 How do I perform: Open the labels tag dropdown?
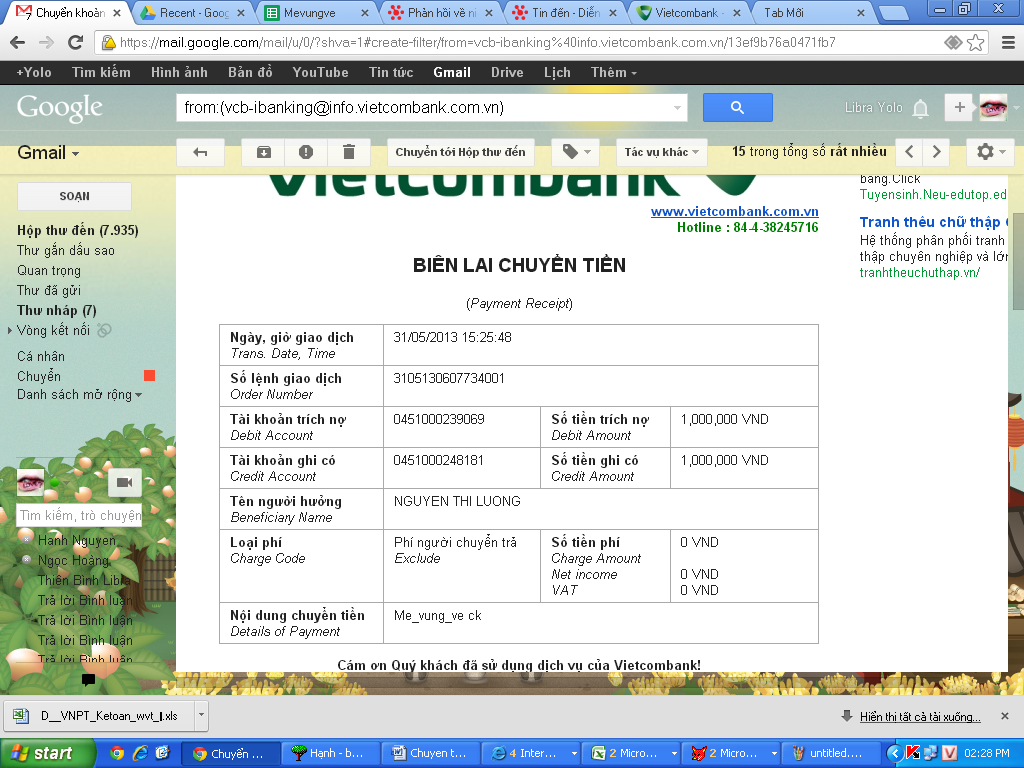576,152
